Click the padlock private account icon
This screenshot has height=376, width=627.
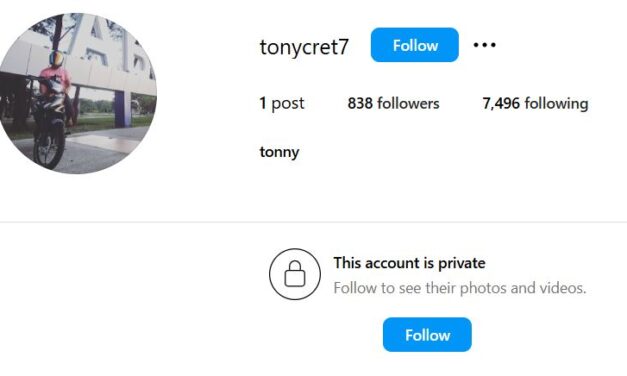[x=295, y=274]
